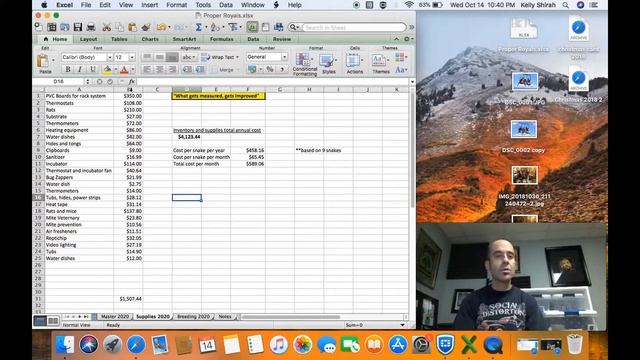Open the Tables ribbon tab
The width and height of the screenshot is (640, 360).
[119, 39]
